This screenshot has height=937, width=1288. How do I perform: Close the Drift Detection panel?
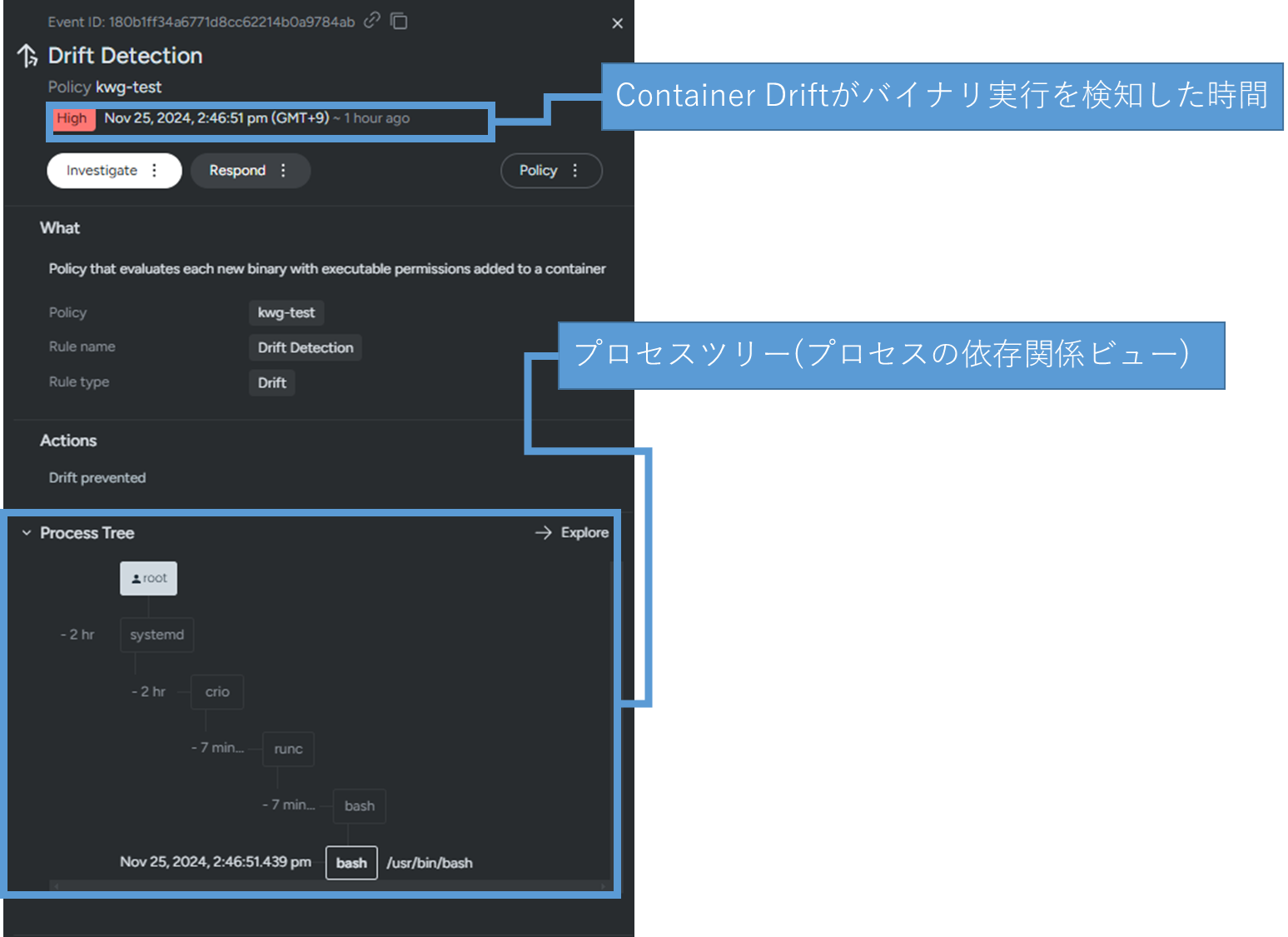click(617, 23)
